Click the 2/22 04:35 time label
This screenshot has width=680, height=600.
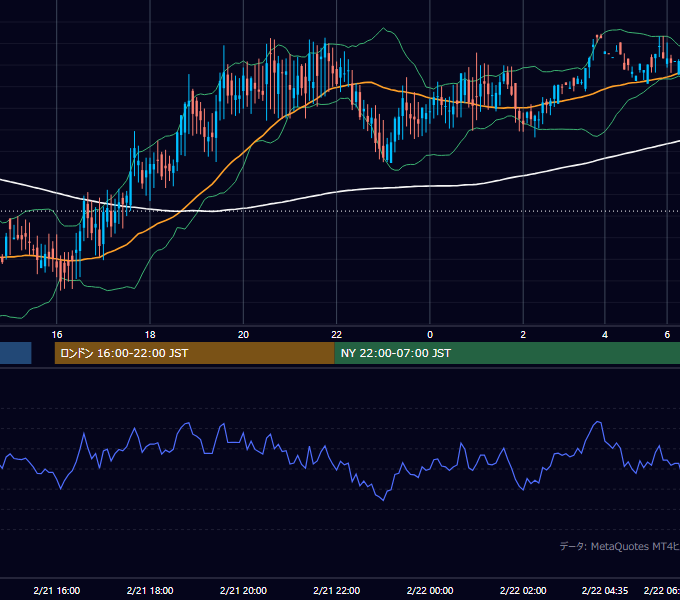pos(605,590)
